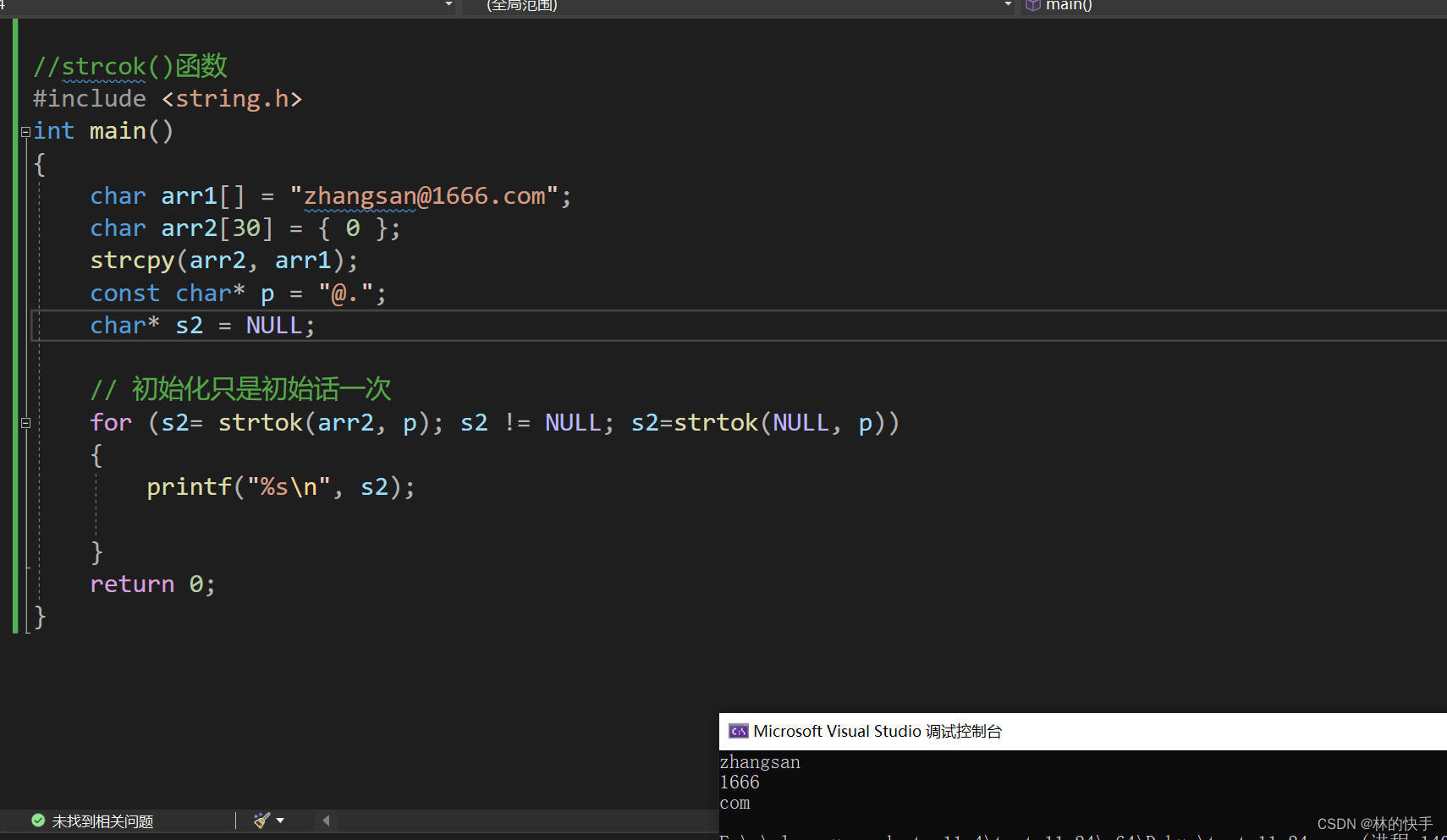Viewport: 1447px width, 840px height.
Task: Open the code cleanup dropdown arrow
Action: coord(280,821)
